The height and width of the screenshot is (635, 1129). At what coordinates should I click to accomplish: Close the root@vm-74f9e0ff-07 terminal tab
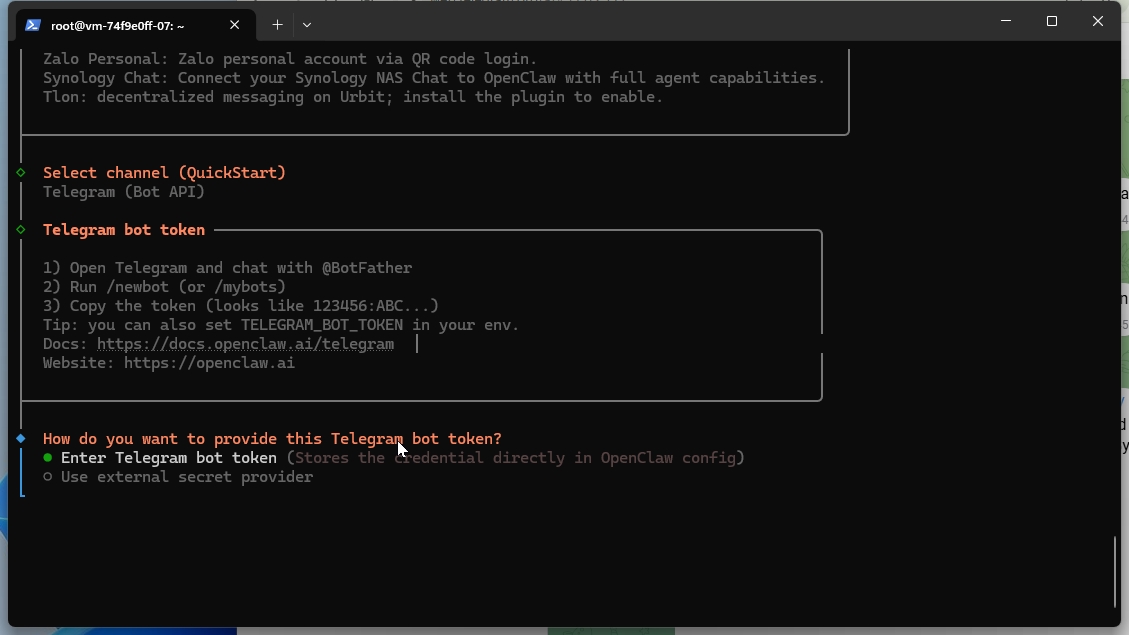tap(235, 25)
